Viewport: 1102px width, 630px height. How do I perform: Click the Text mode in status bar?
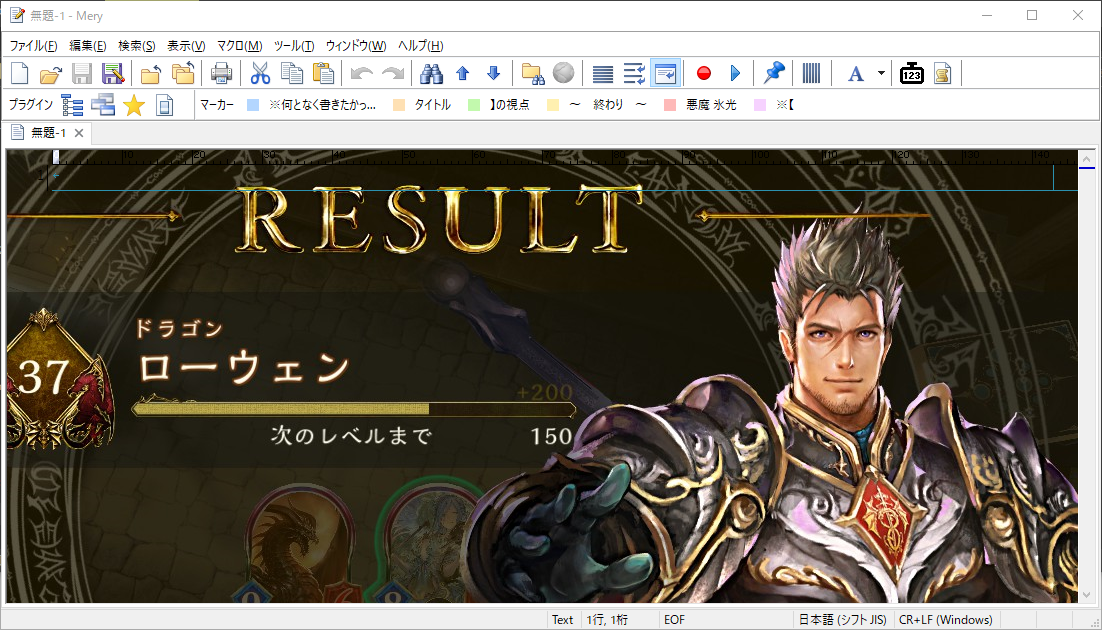[562, 619]
